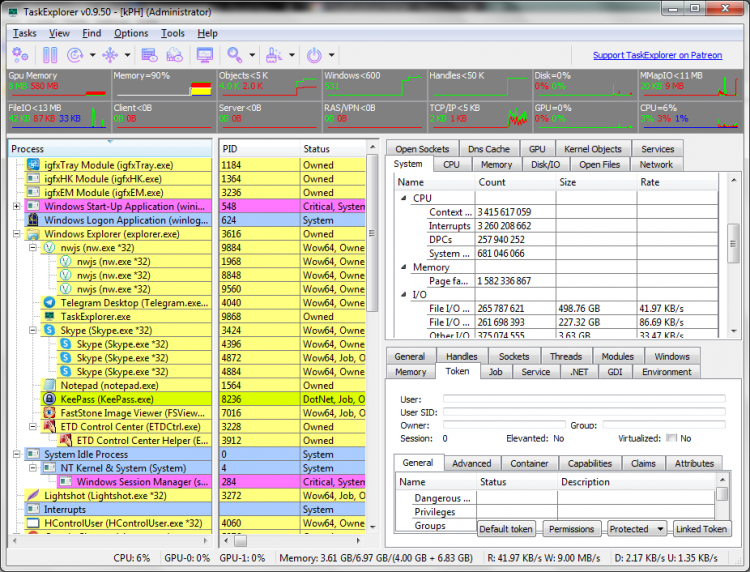
Task: Click the Permissions button
Action: (572, 529)
